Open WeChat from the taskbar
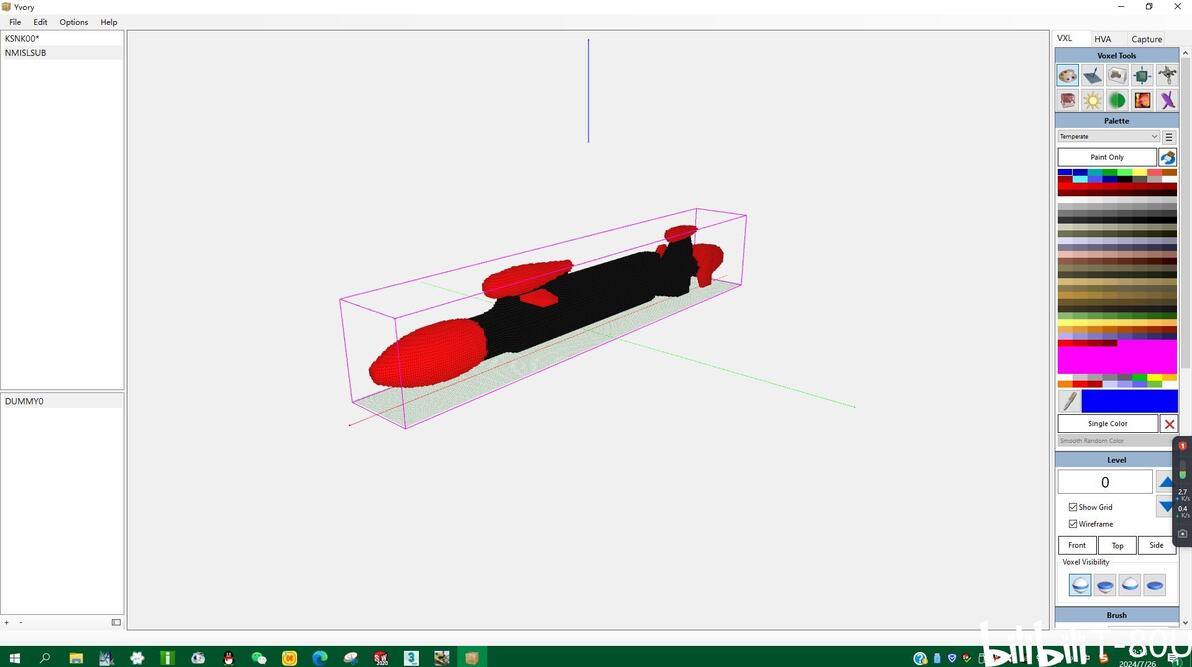The height and width of the screenshot is (667, 1192). (x=258, y=657)
